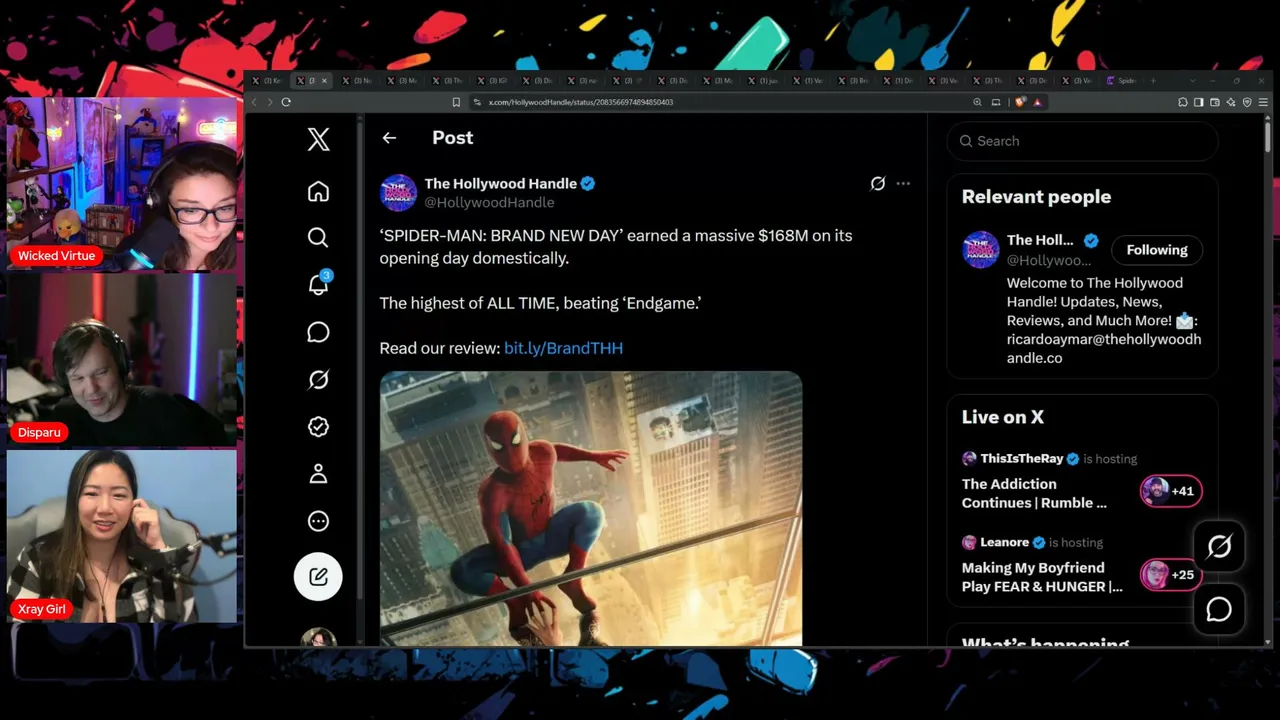Click the Brave Rewards triangle icon
The width and height of the screenshot is (1280, 720).
(x=1037, y=102)
